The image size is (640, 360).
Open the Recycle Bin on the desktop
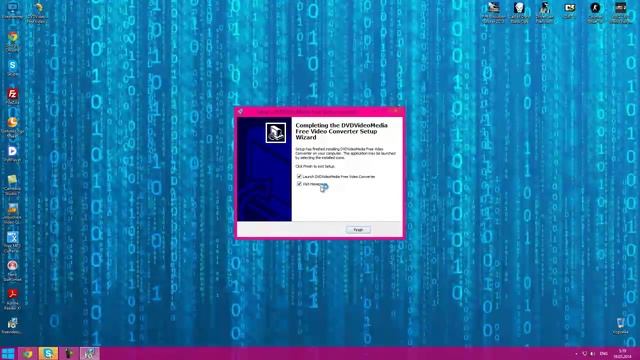point(620,326)
